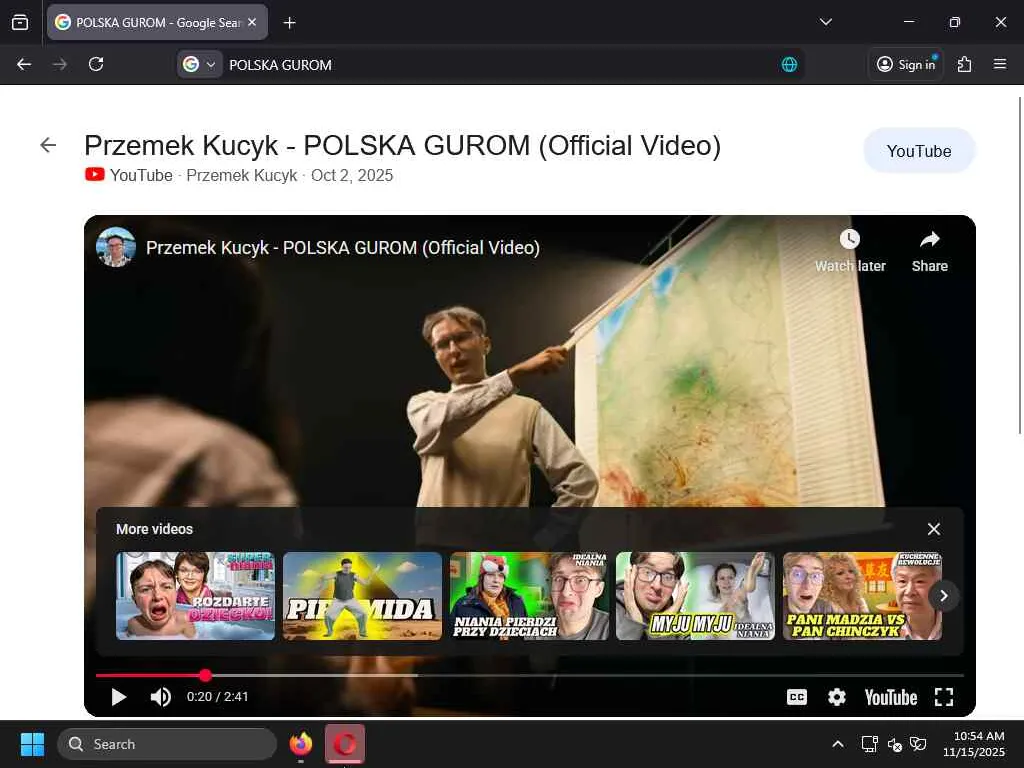The image size is (1024, 768).
Task: Close the More videos panel
Action: click(x=934, y=529)
